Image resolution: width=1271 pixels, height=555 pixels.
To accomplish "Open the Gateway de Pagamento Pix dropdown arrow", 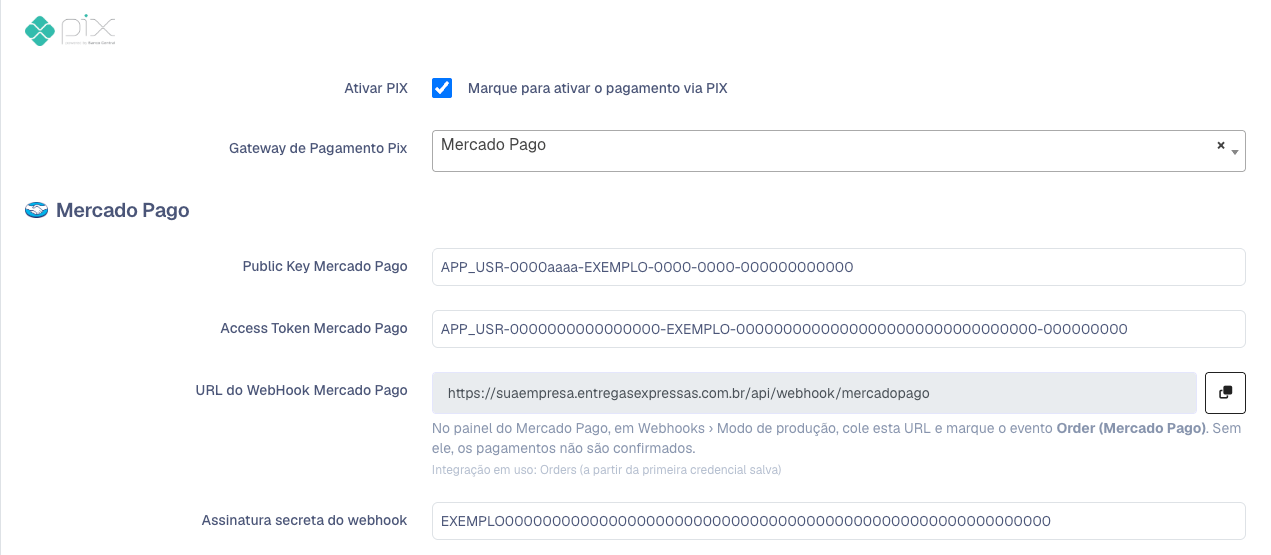I will pyautogui.click(x=1235, y=152).
